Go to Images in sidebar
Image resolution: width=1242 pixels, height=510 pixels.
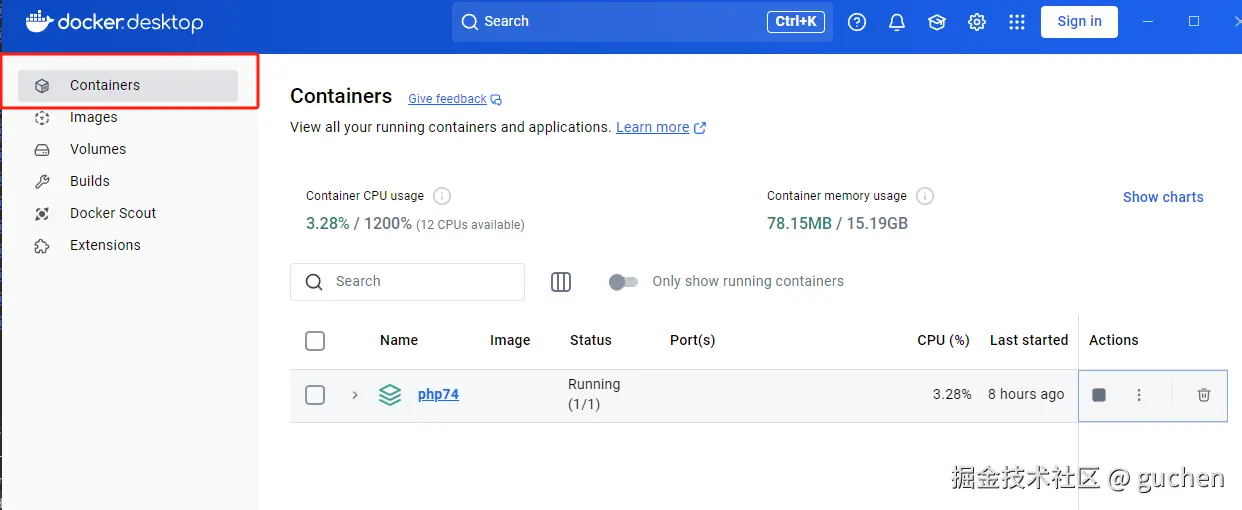[128, 118]
